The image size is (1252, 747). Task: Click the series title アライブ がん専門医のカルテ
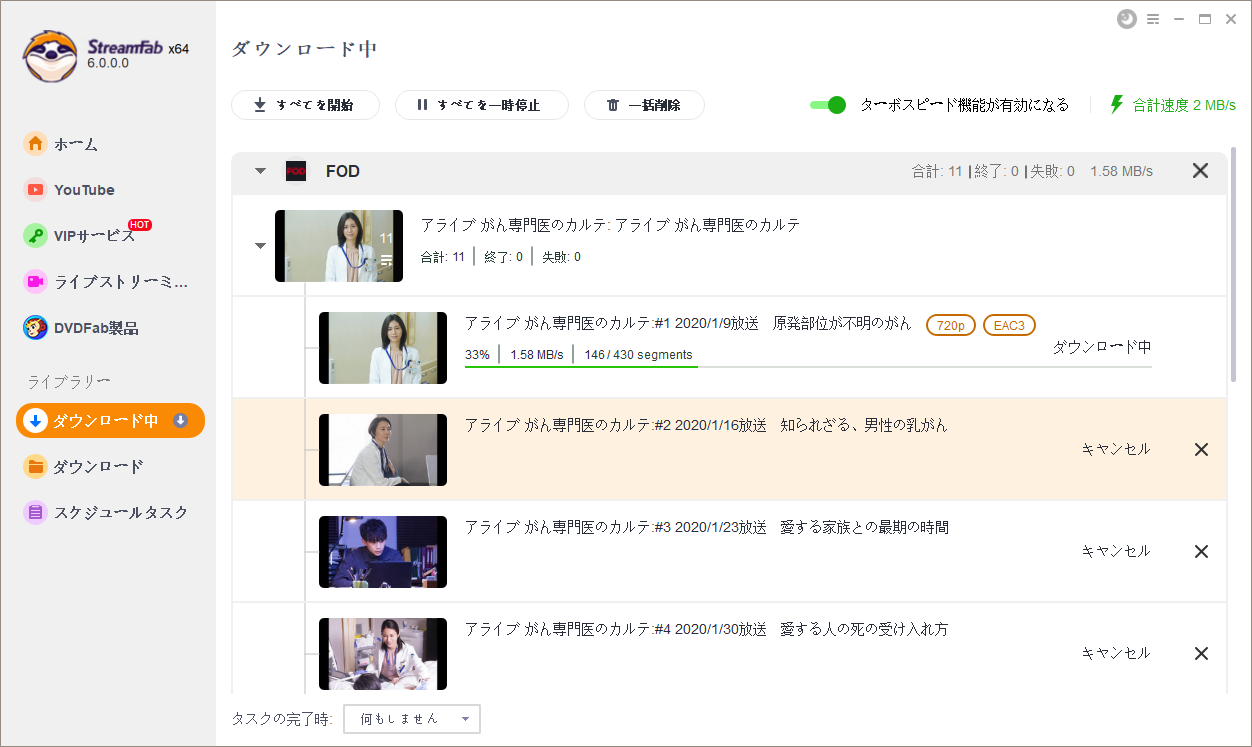coord(610,225)
